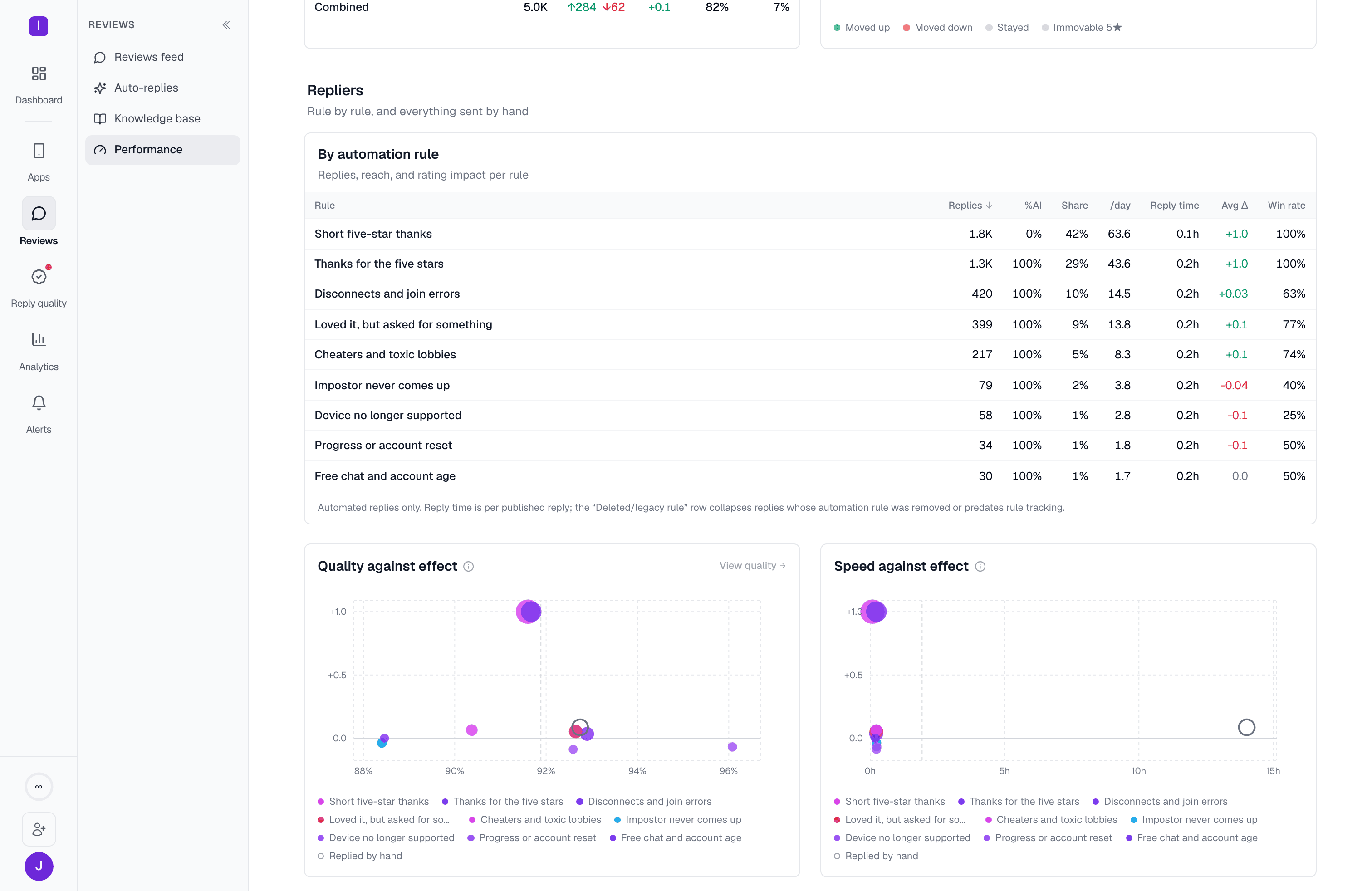Open the Dashboard icon in sidebar
1372x891 pixels.
tap(39, 74)
